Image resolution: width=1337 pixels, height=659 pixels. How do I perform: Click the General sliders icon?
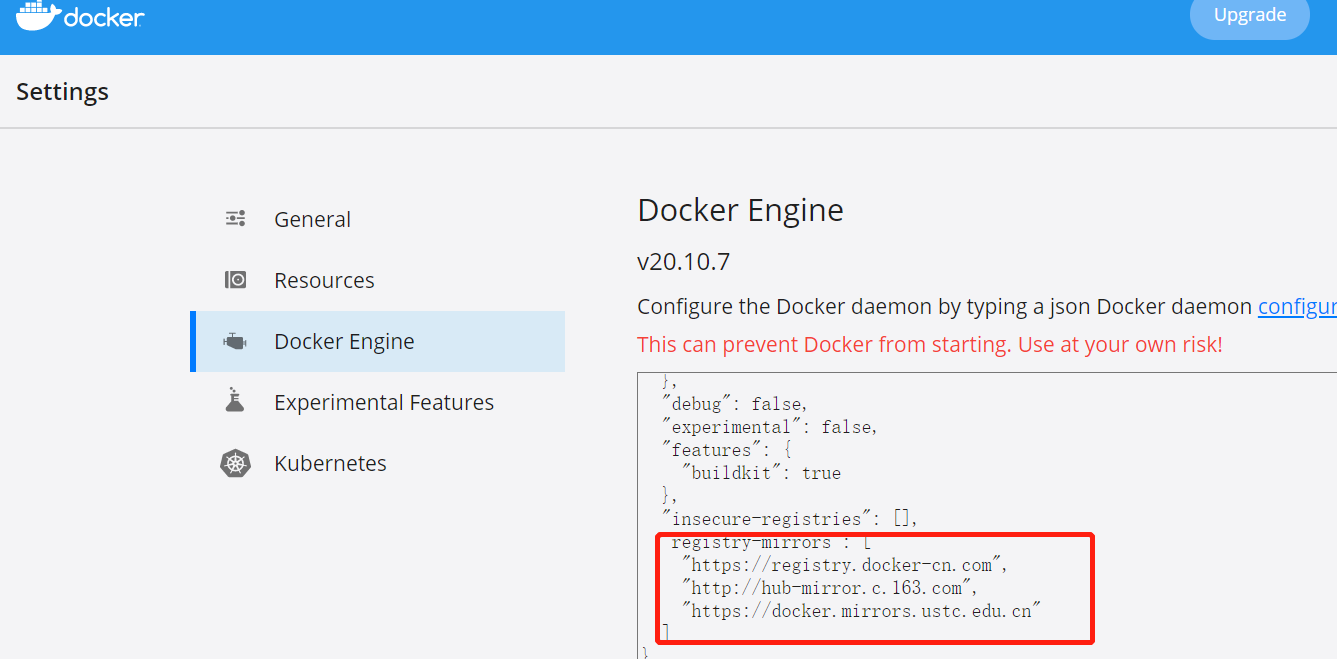[x=236, y=219]
